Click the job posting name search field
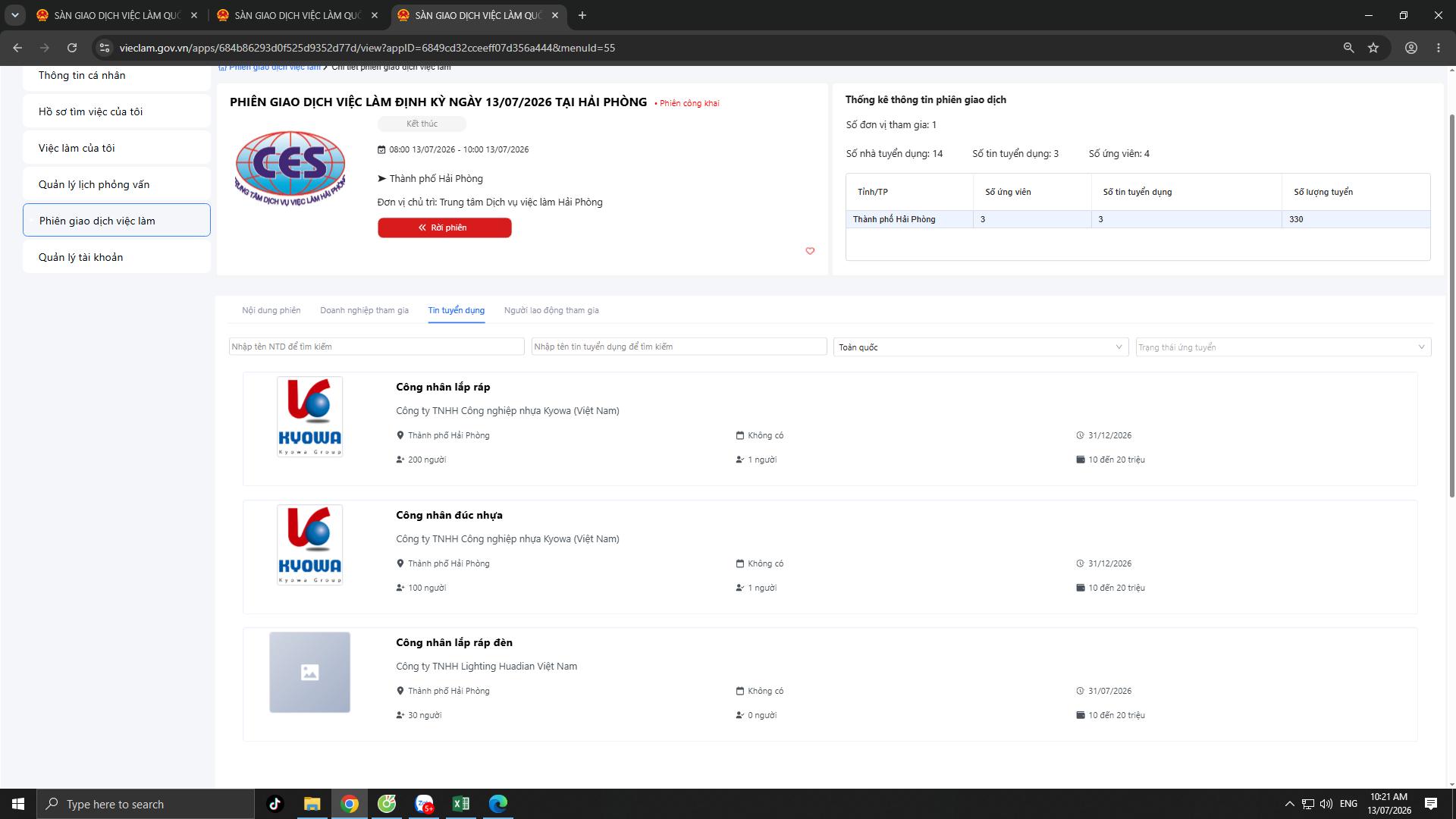 [679, 347]
